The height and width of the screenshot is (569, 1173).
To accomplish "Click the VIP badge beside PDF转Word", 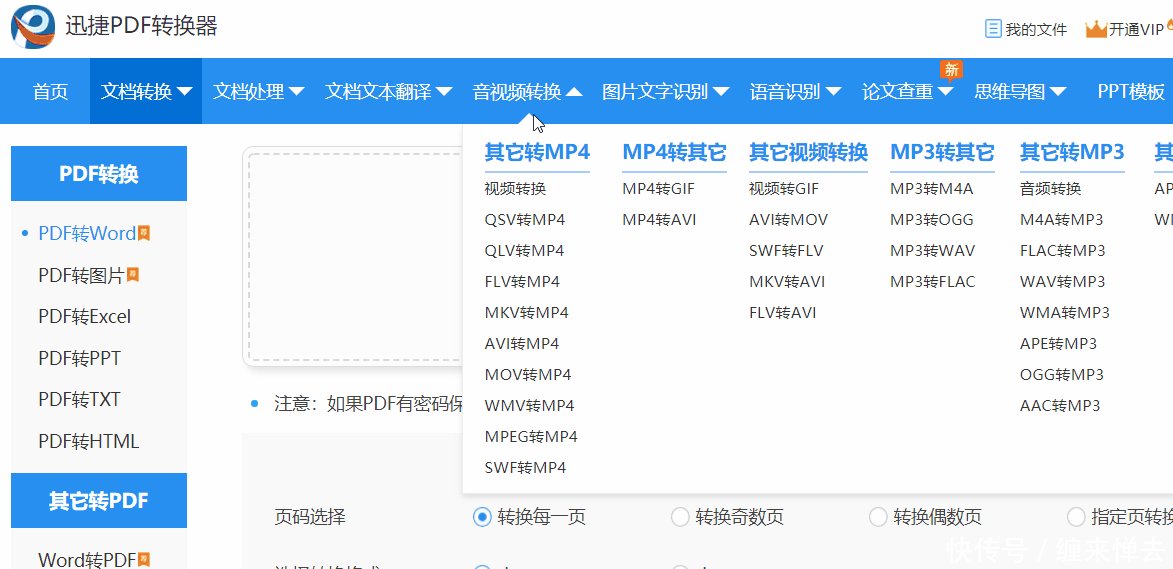I will pyautogui.click(x=144, y=233).
